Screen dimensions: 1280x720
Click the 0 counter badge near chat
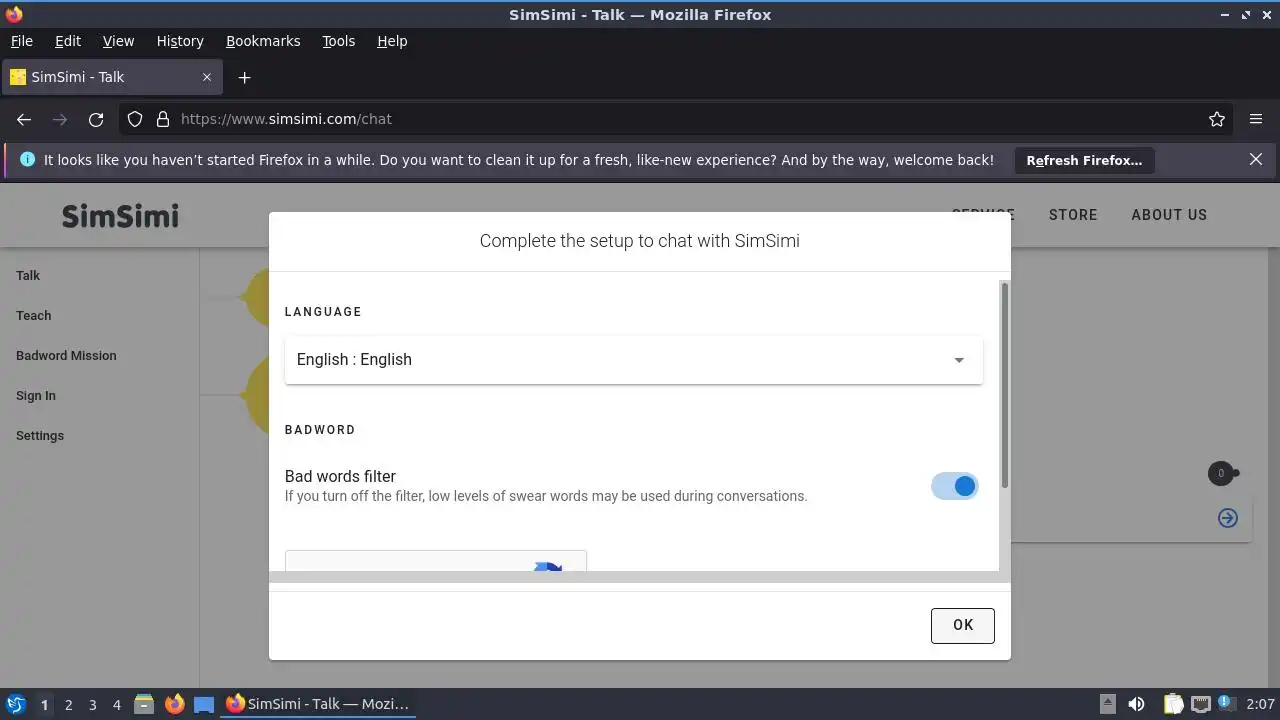pos(1220,474)
